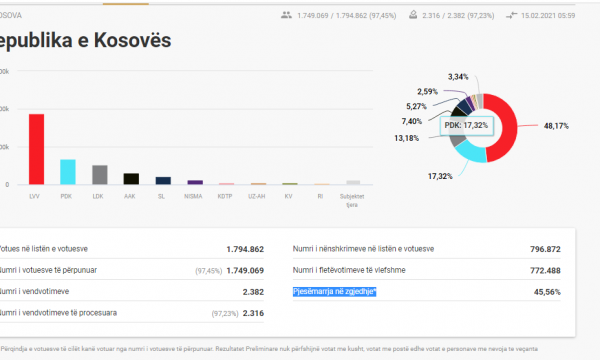
Task: Click the PDK: 17,32% tooltip
Action: click(x=466, y=125)
